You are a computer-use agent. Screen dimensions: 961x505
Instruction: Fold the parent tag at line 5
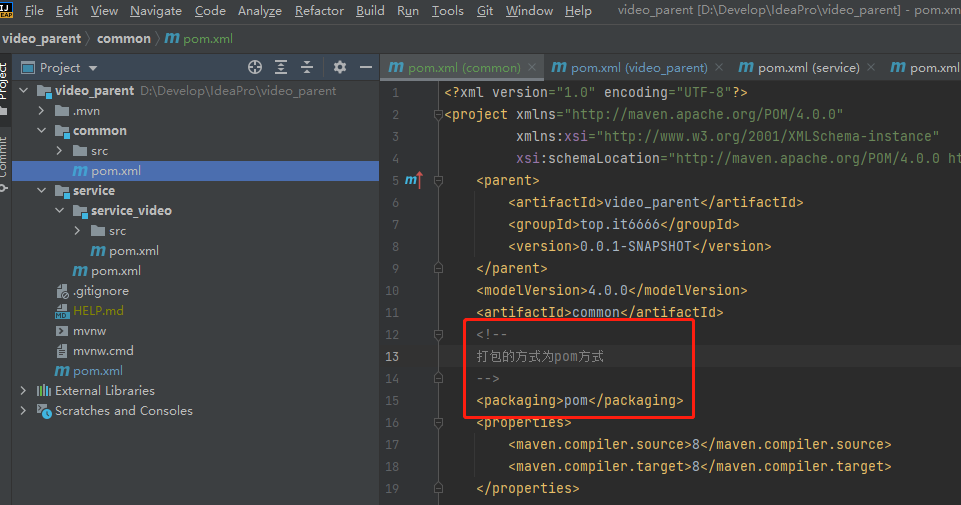[x=438, y=181]
